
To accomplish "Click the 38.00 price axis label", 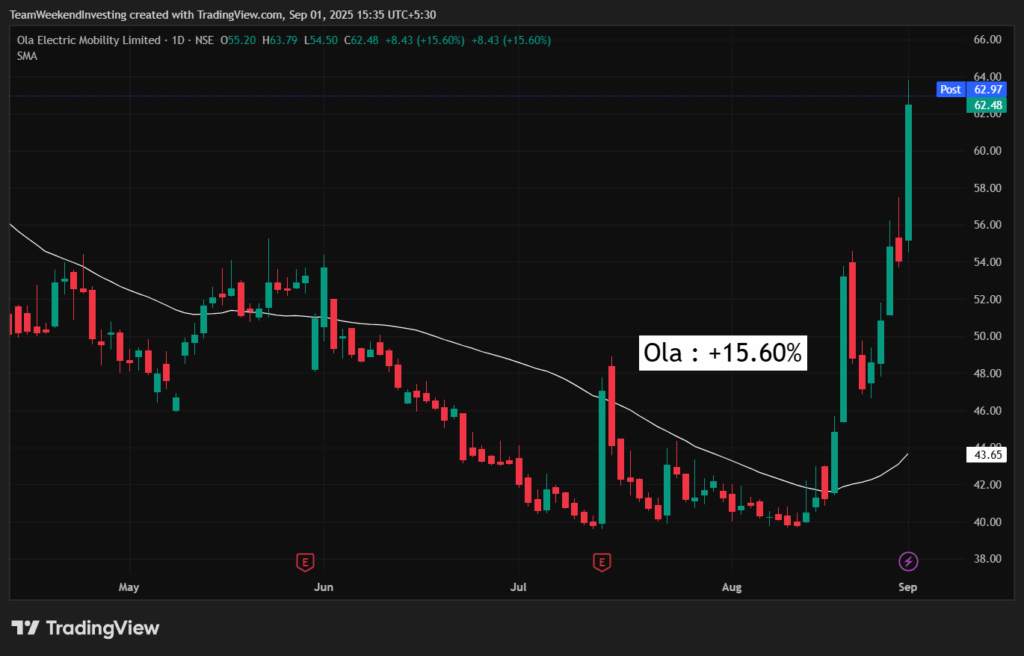I will click(x=987, y=559).
